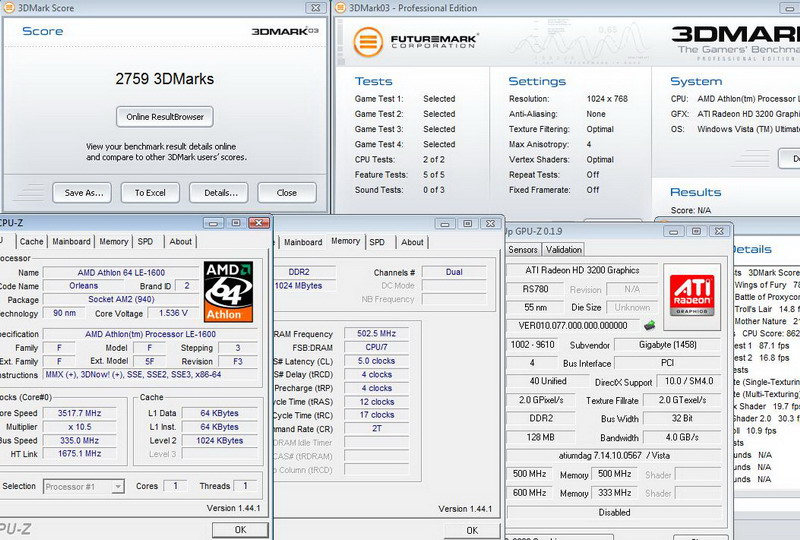Click the Futuremark orange logo
The height and width of the screenshot is (540, 800).
368,42
